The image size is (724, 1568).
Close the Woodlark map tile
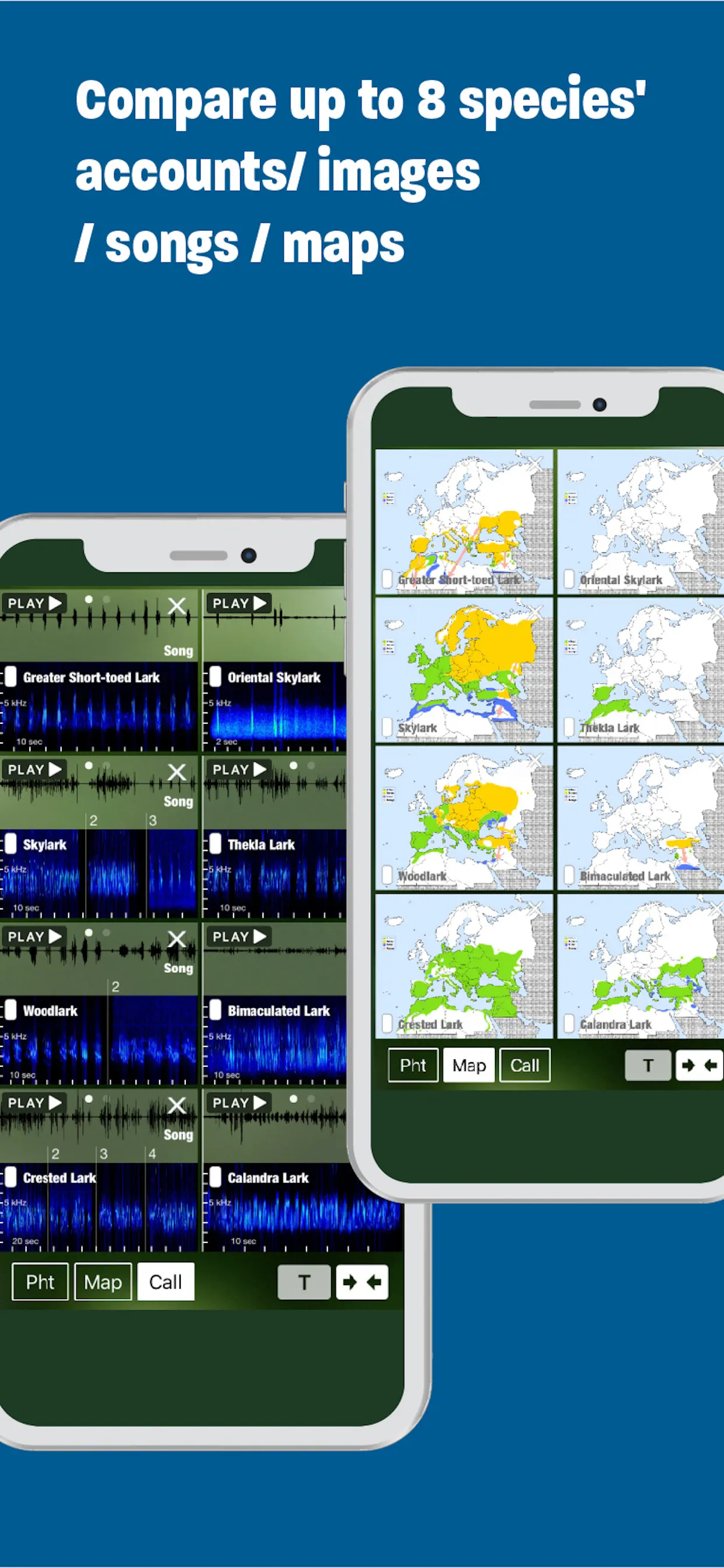click(x=535, y=761)
